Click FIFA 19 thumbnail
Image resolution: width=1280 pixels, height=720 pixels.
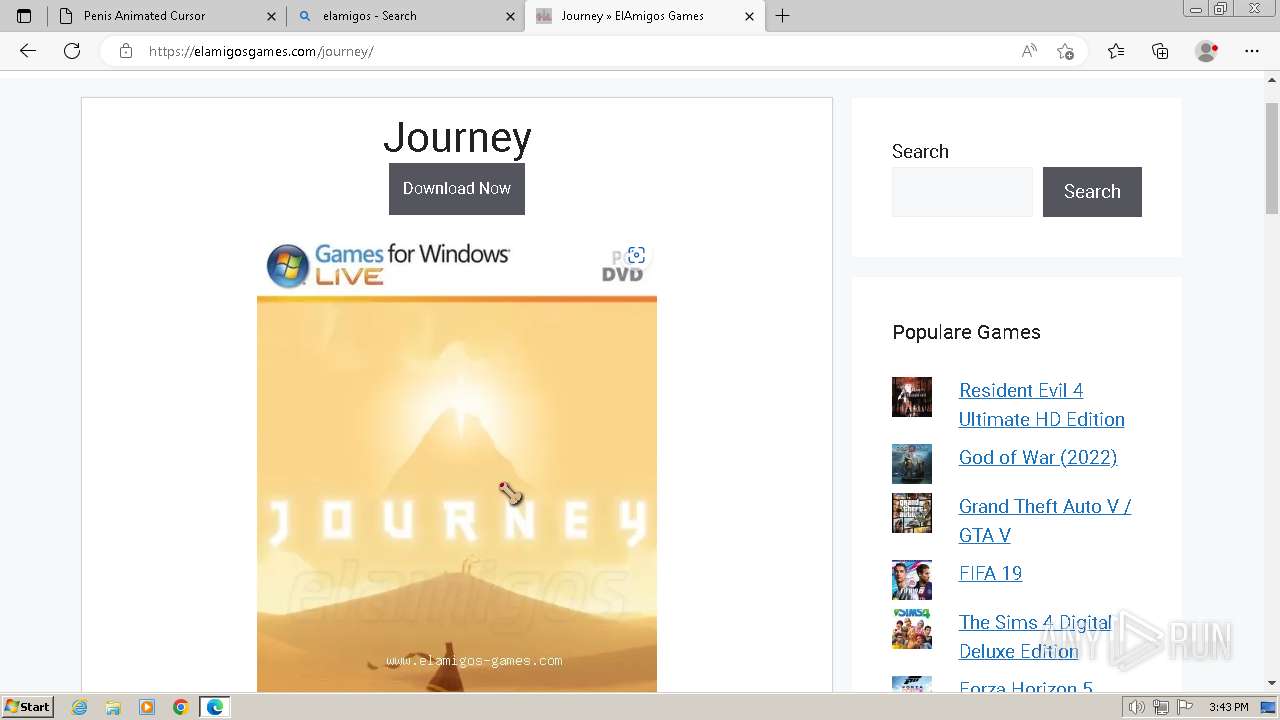[x=912, y=580]
